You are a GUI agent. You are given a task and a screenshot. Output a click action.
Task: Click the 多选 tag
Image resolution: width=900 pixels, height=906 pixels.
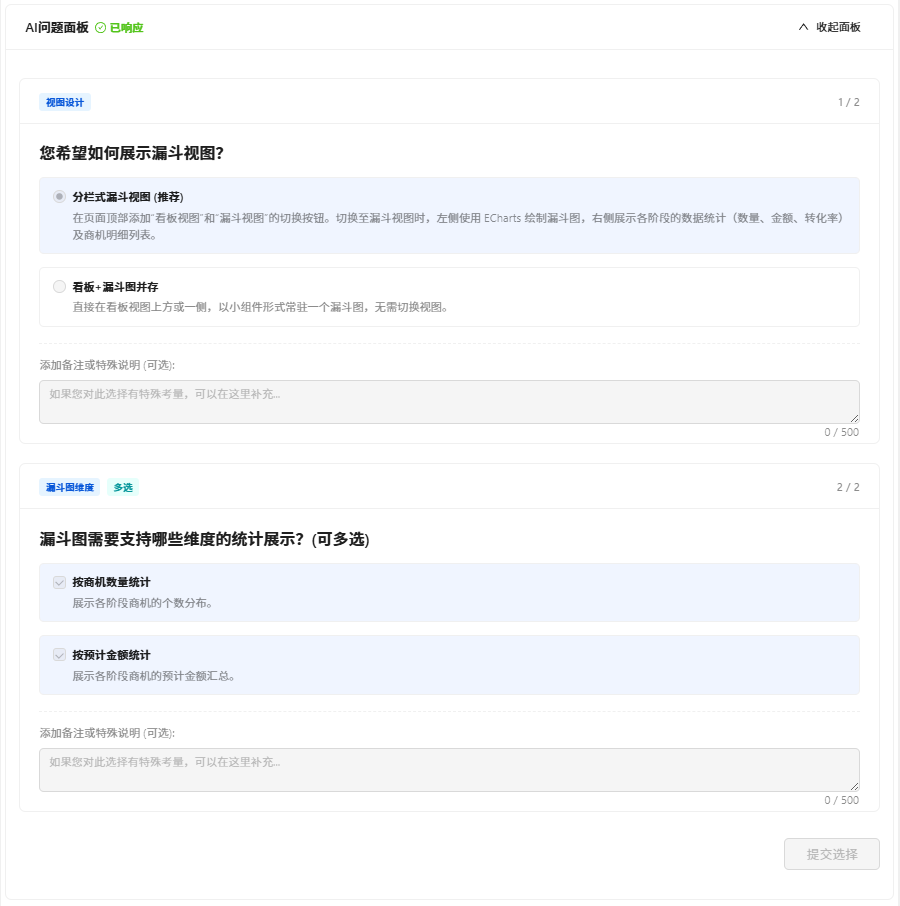pos(123,488)
